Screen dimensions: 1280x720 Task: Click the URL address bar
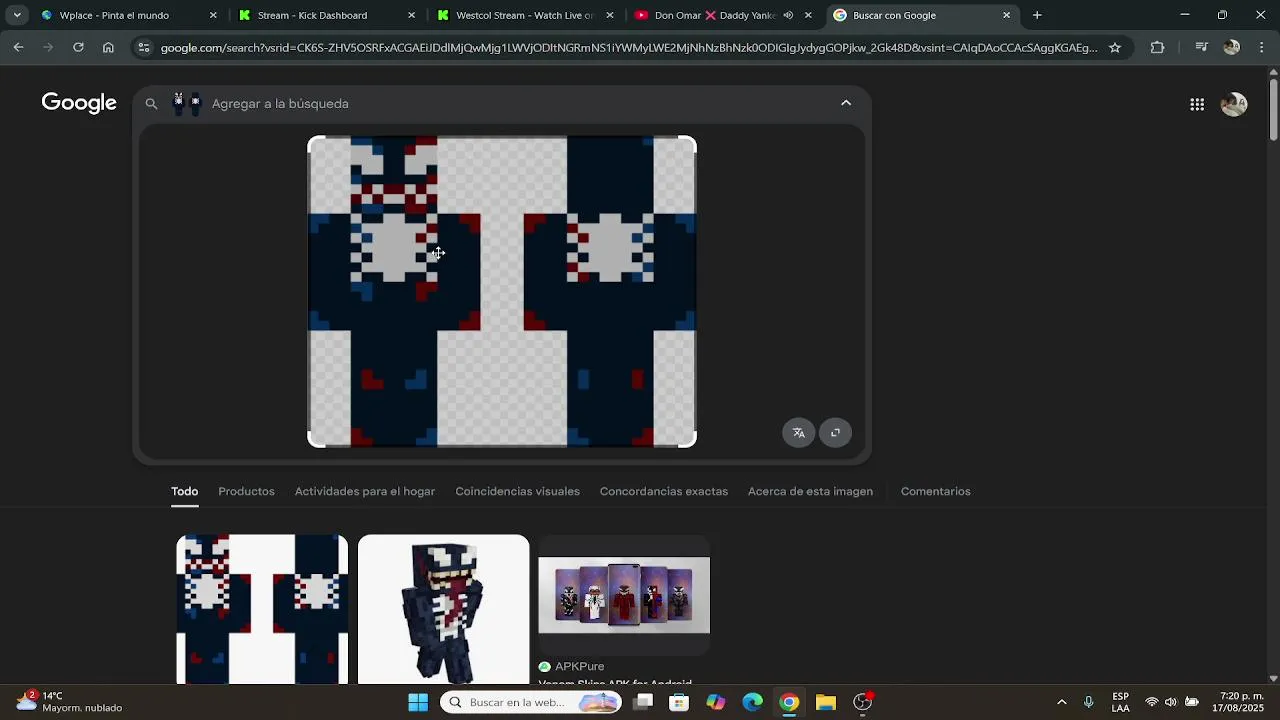628,47
